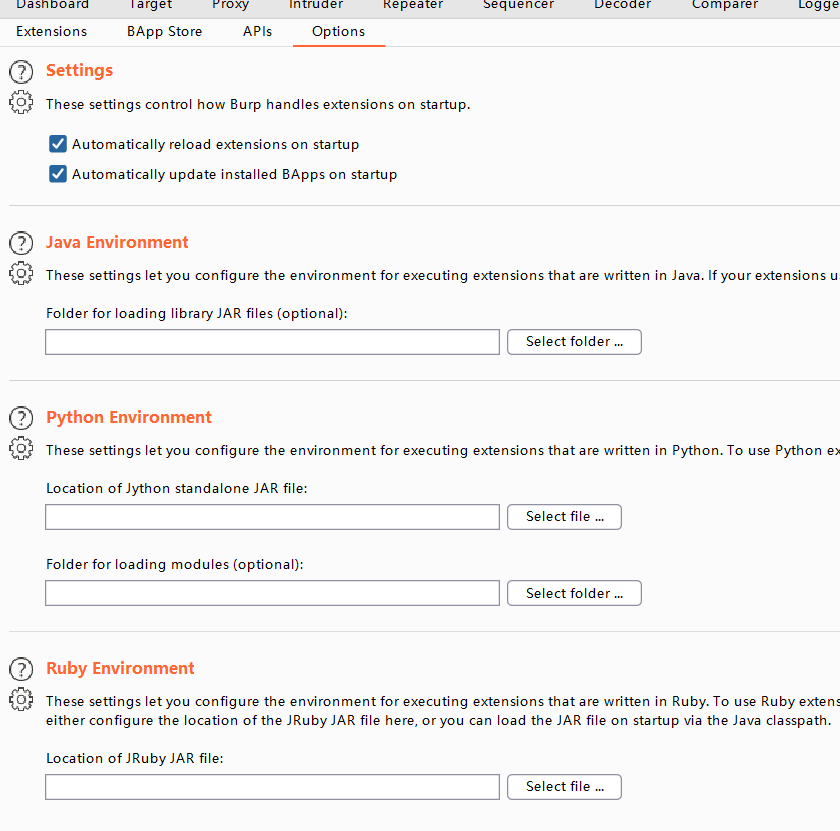Click label 'Location of Jython standalone JAR file:'
This screenshot has height=831, width=840.
click(x=177, y=489)
